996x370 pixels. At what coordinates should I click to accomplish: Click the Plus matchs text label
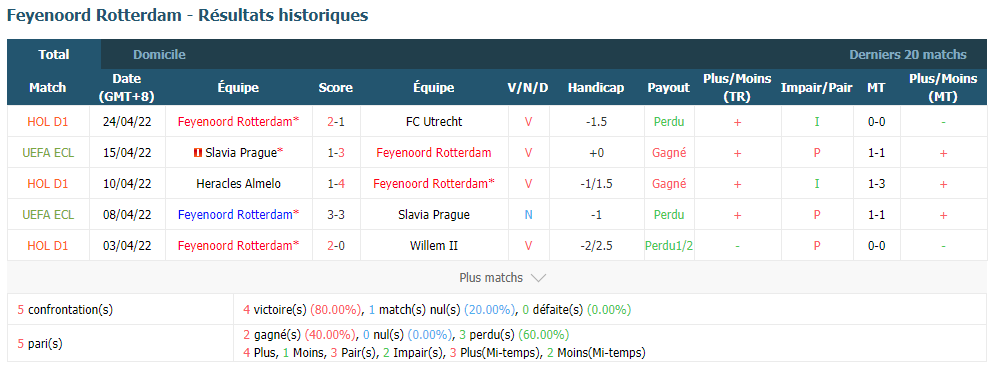(x=491, y=278)
